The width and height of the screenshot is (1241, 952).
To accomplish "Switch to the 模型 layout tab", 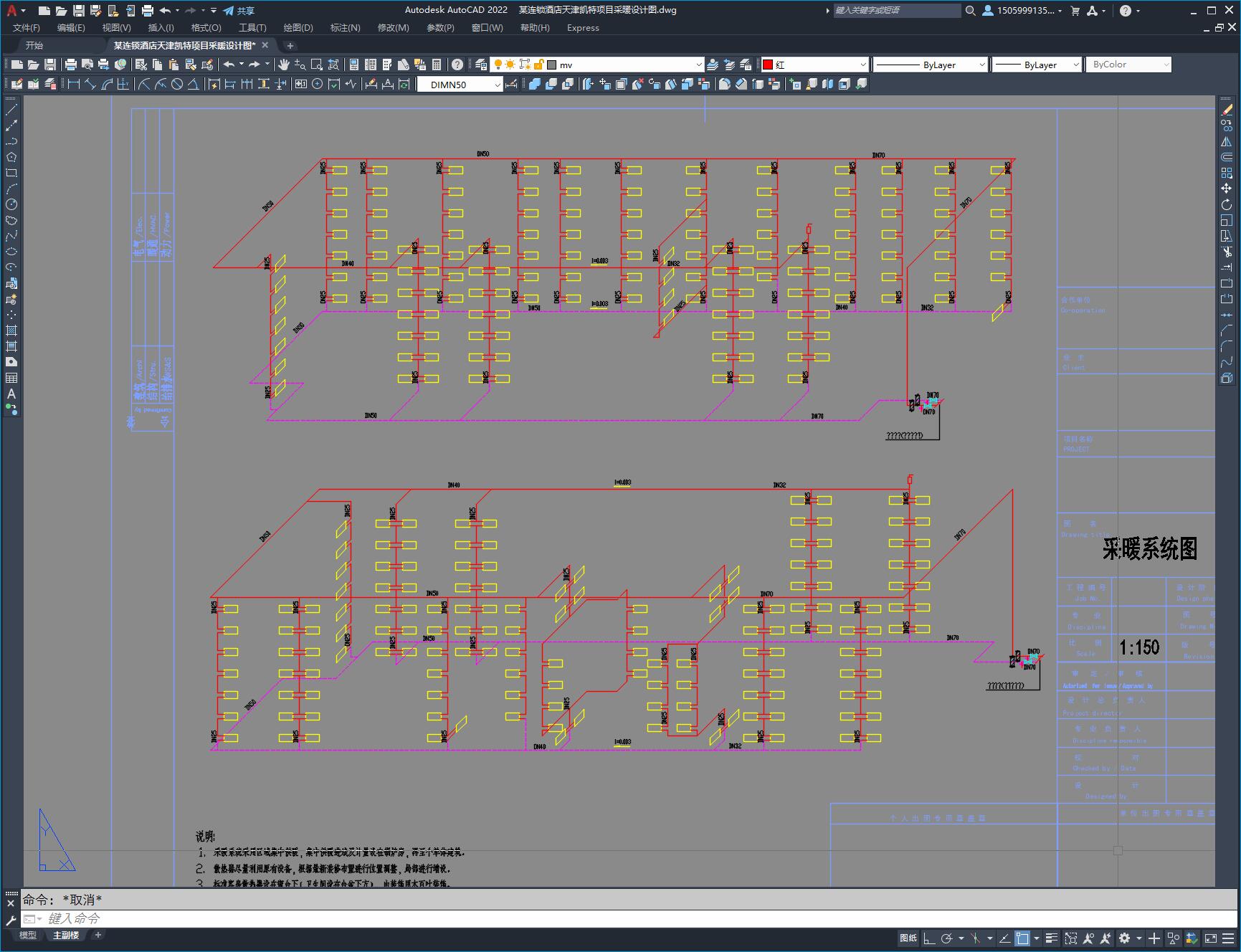I will (x=27, y=935).
